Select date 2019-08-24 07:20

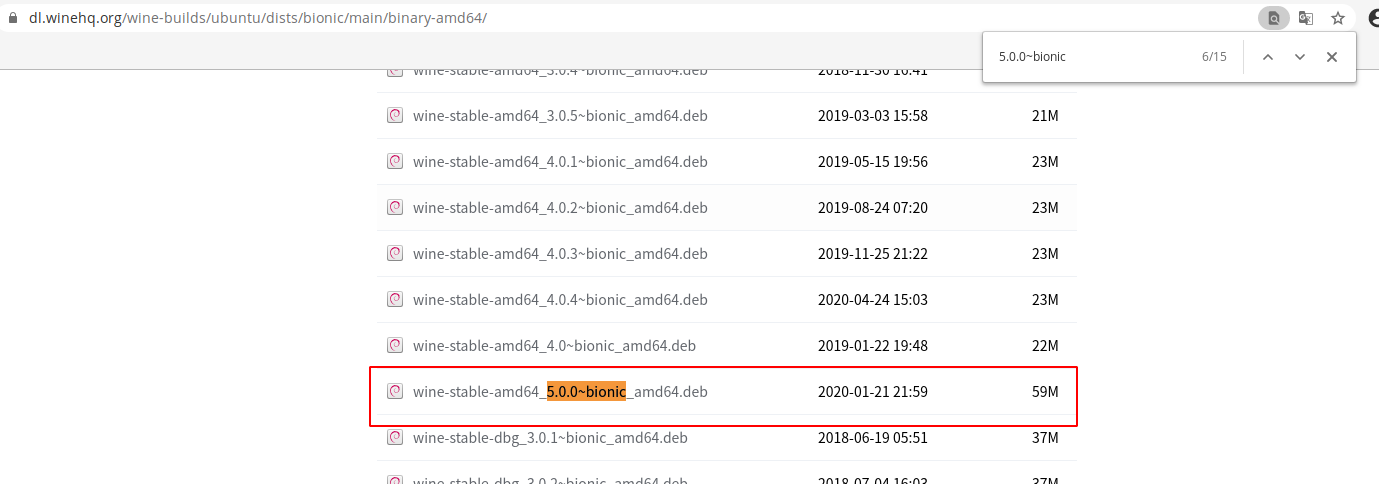(873, 208)
